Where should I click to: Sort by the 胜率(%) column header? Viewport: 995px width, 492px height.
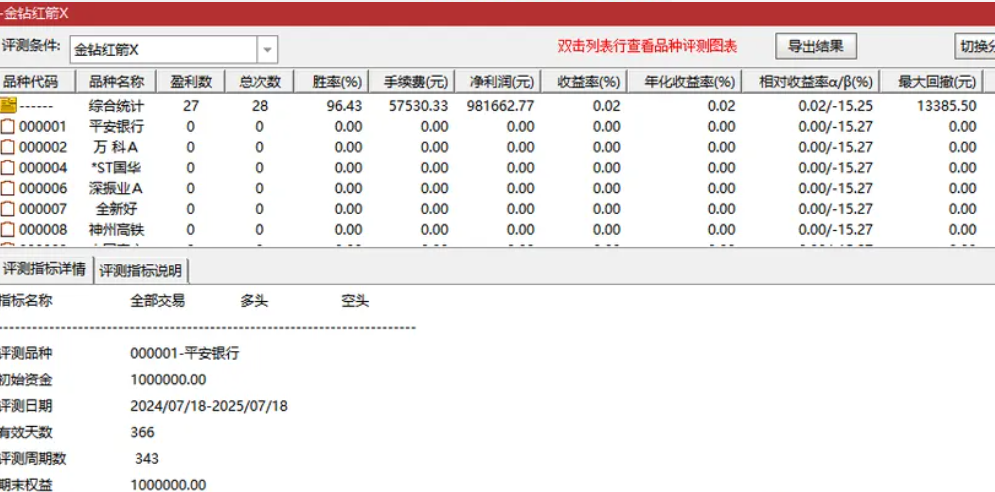(x=331, y=81)
